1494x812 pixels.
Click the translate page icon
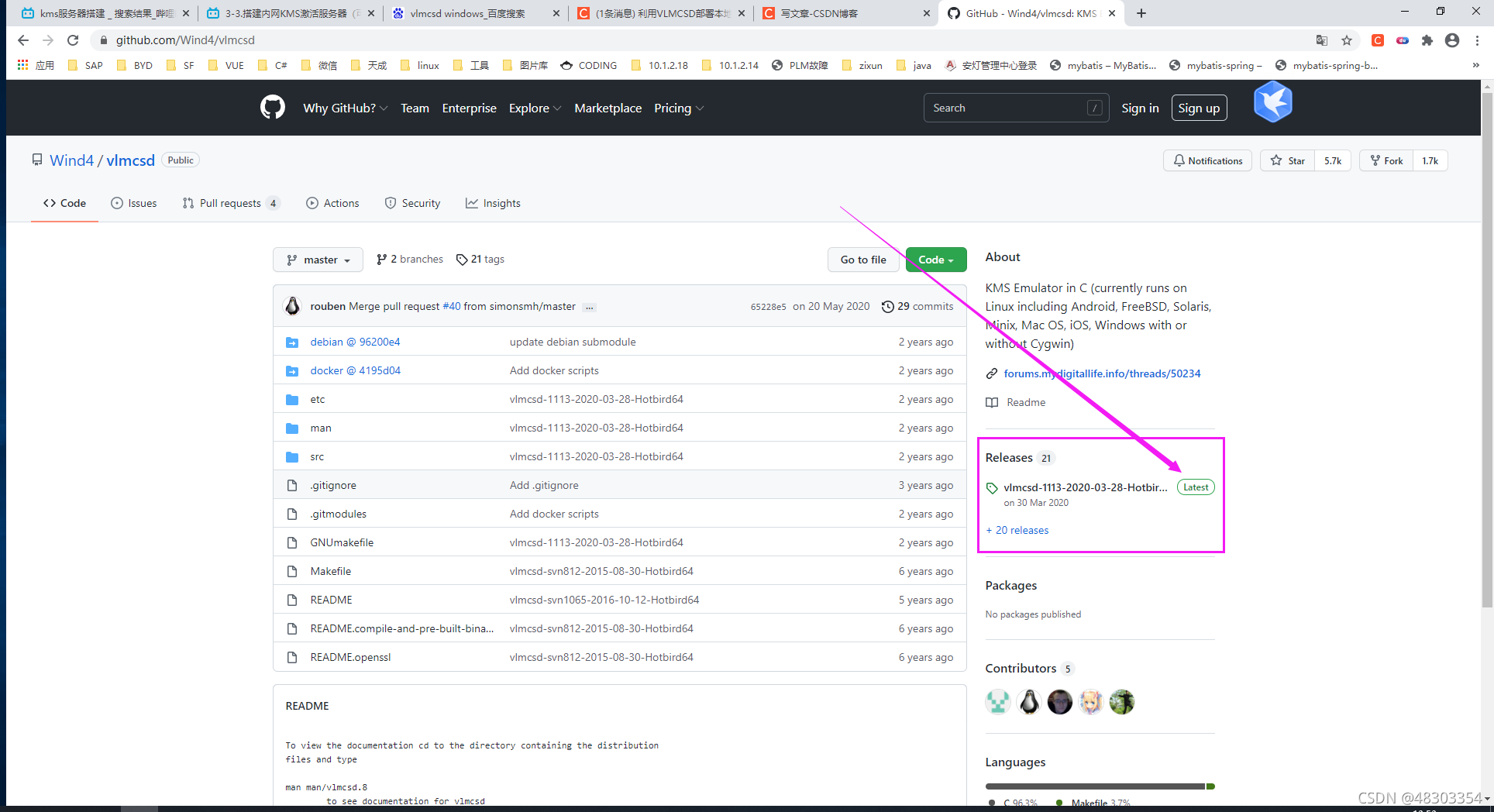(x=1322, y=40)
